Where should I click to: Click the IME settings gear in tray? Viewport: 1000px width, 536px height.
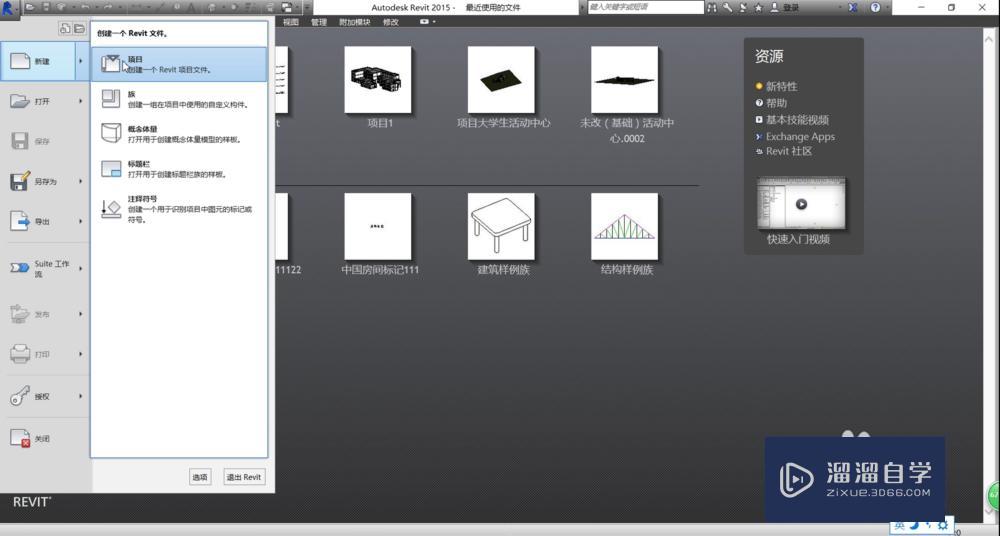point(943,526)
